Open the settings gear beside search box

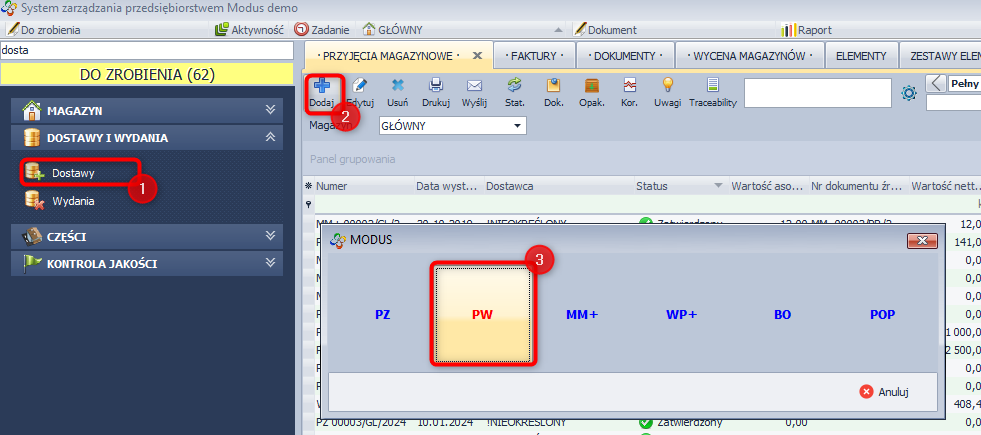pyautogui.click(x=908, y=93)
